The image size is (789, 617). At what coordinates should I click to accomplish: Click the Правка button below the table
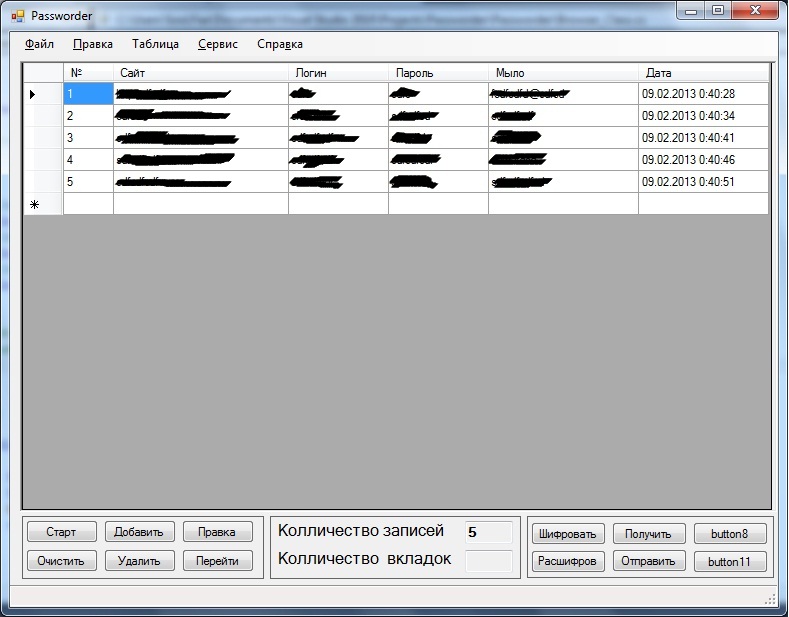217,532
